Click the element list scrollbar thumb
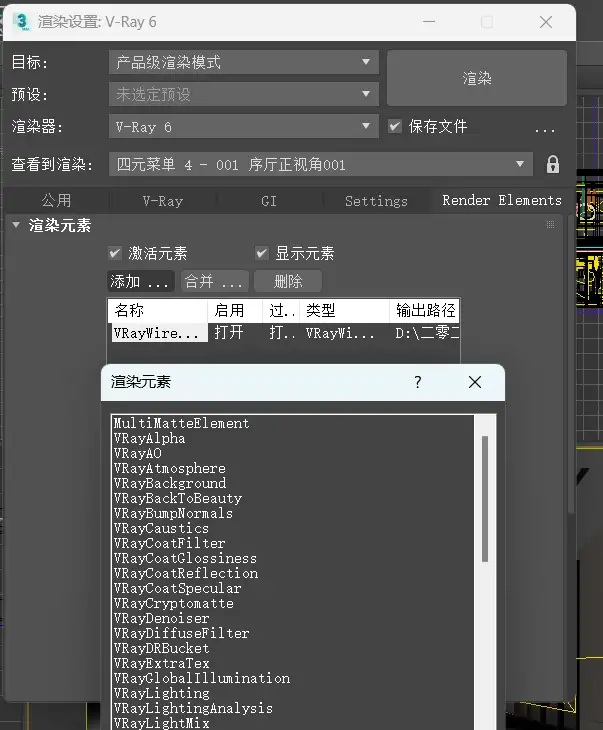 (485, 499)
